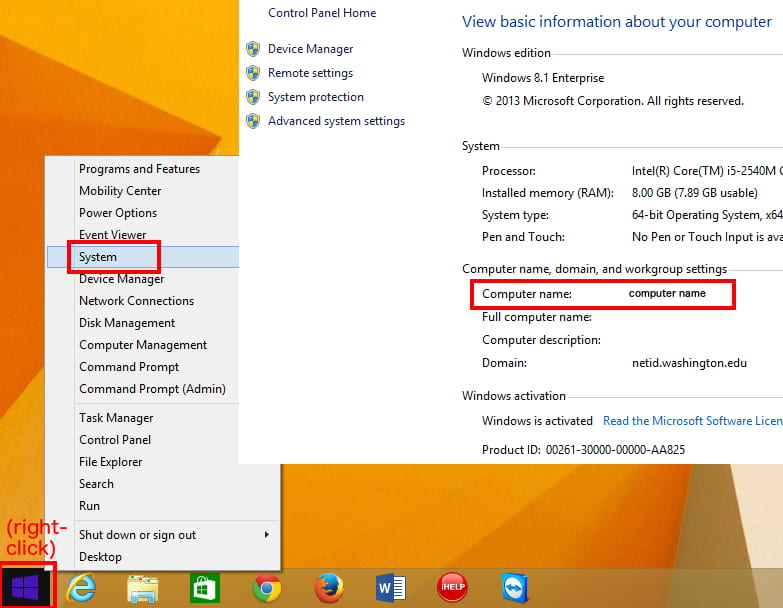Read the Microsoft Software License link
Screen dimensions: 783x608
[x=693, y=421]
